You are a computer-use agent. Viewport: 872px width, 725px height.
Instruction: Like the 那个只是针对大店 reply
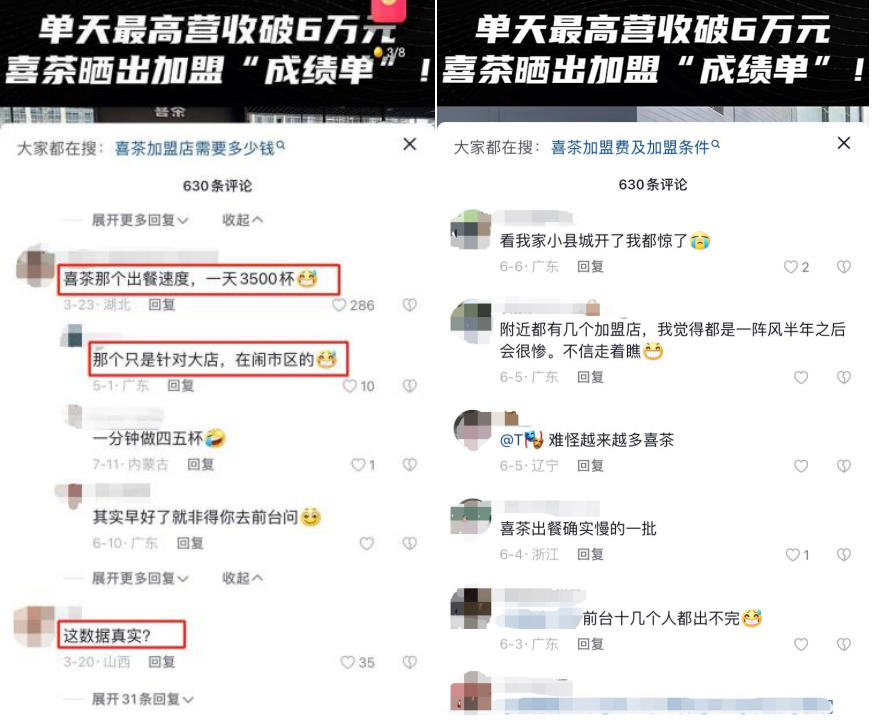349,386
